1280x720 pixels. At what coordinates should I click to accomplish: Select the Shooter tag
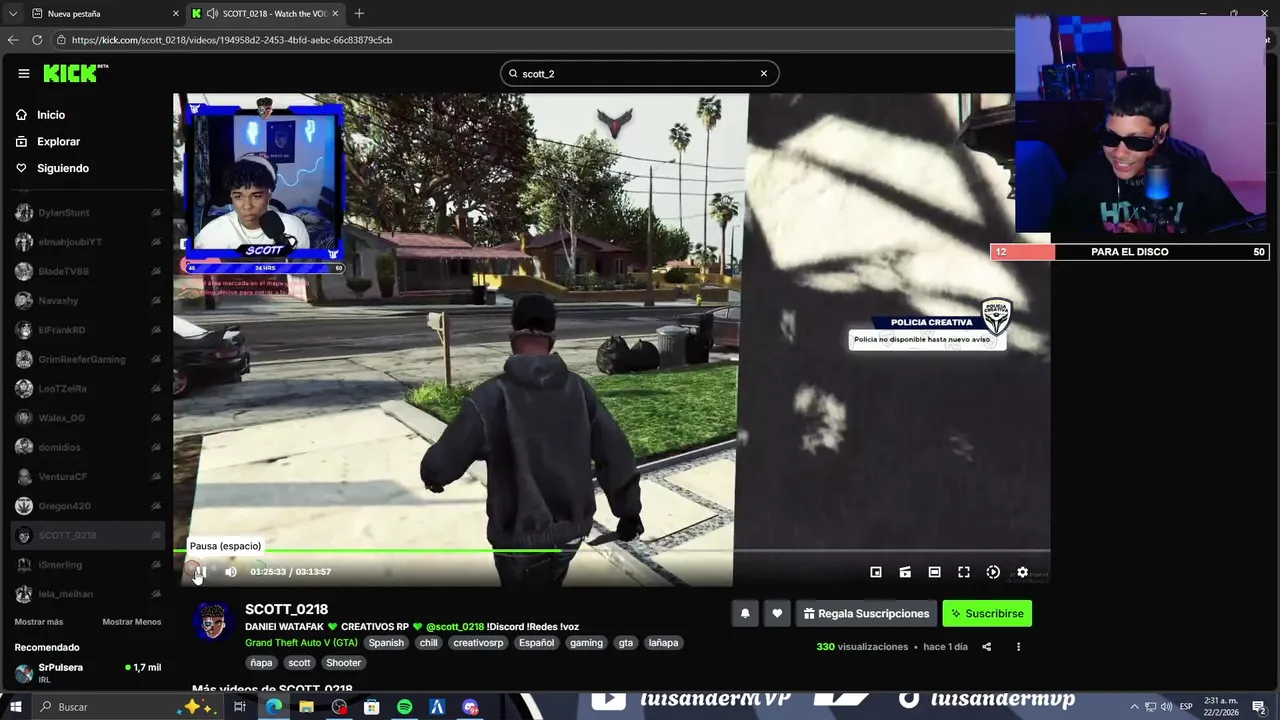pyautogui.click(x=343, y=662)
